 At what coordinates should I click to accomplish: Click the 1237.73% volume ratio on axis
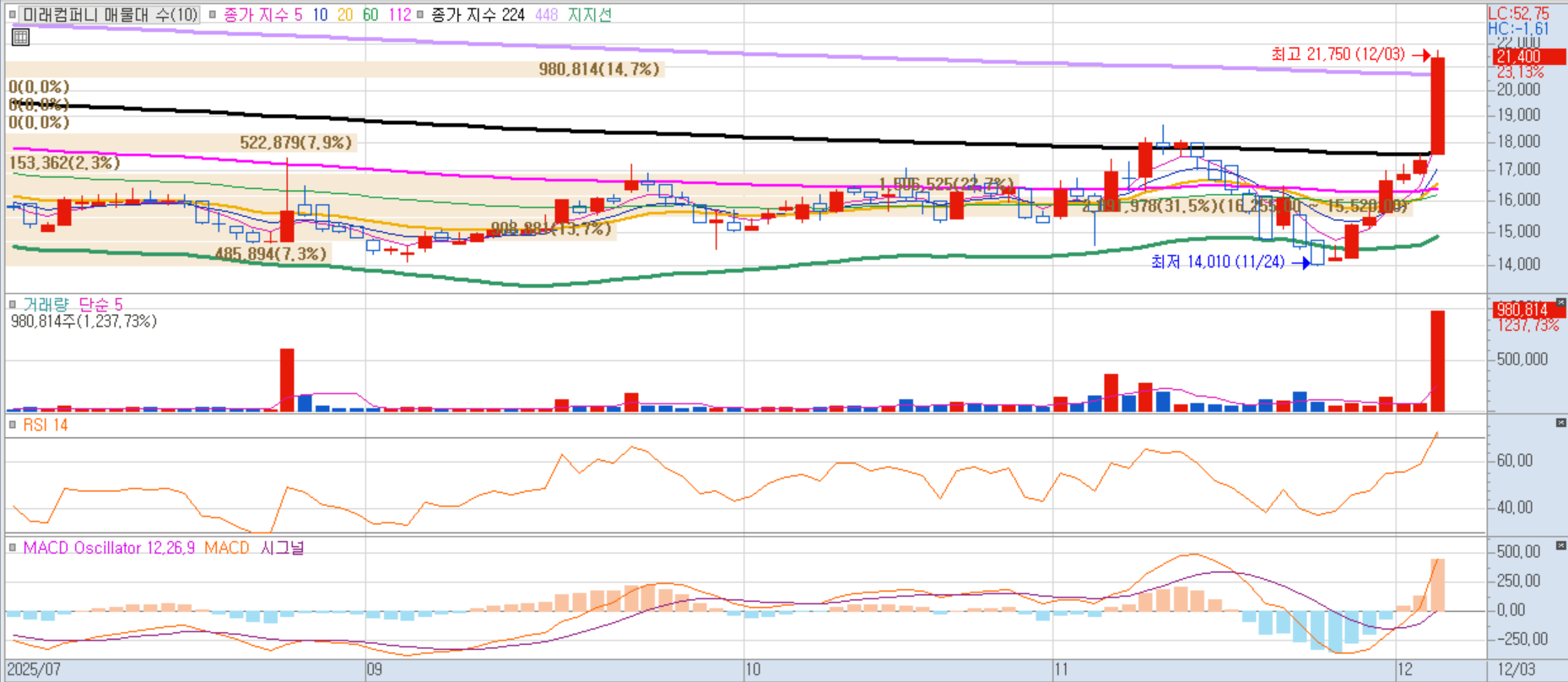(1528, 325)
